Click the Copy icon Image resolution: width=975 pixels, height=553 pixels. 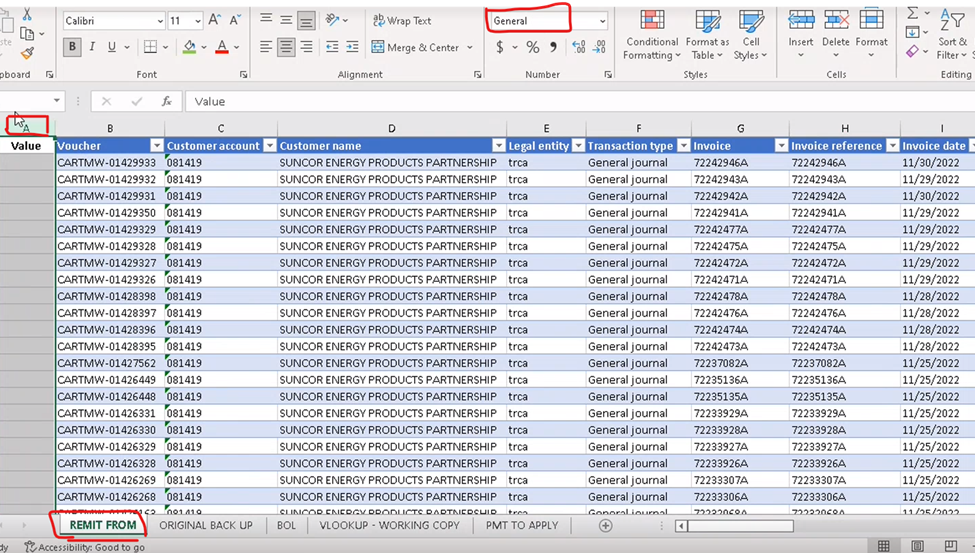[x=27, y=34]
